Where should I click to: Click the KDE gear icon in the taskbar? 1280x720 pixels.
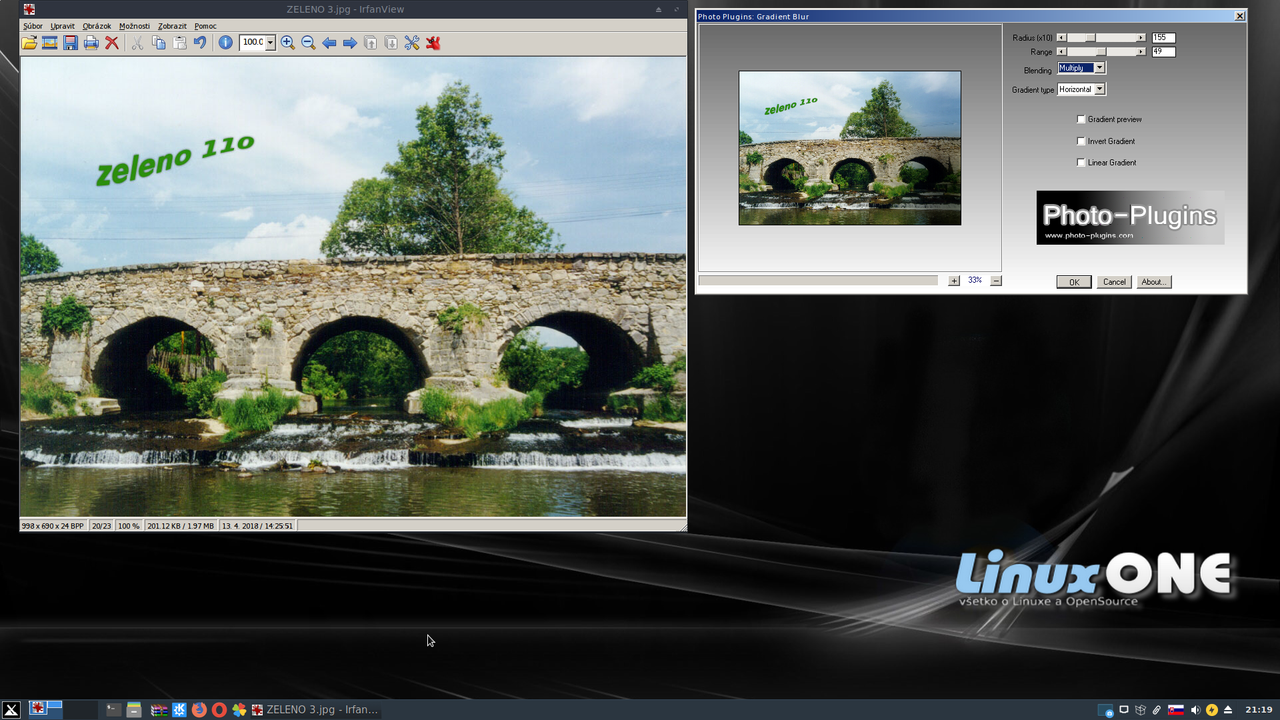179,710
